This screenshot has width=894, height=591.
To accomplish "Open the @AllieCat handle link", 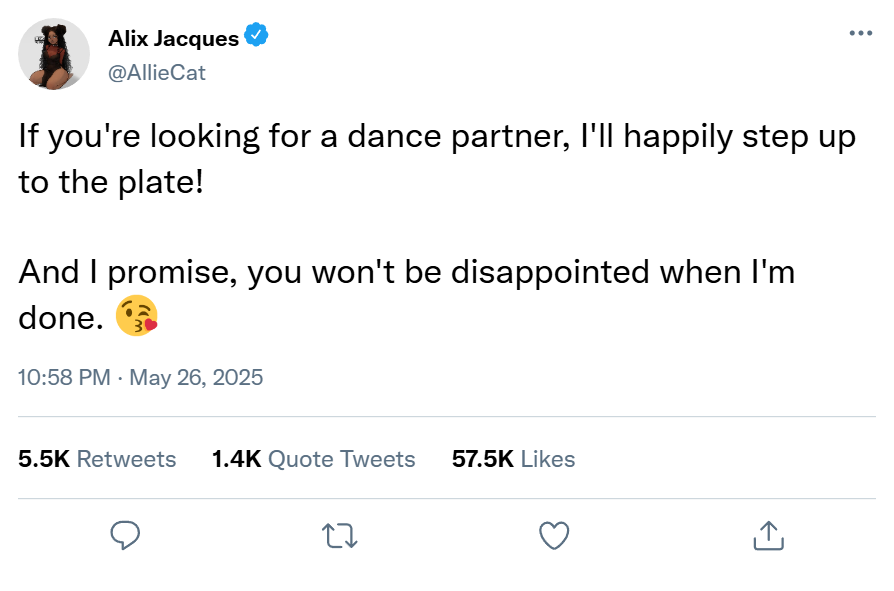I will [x=156, y=72].
